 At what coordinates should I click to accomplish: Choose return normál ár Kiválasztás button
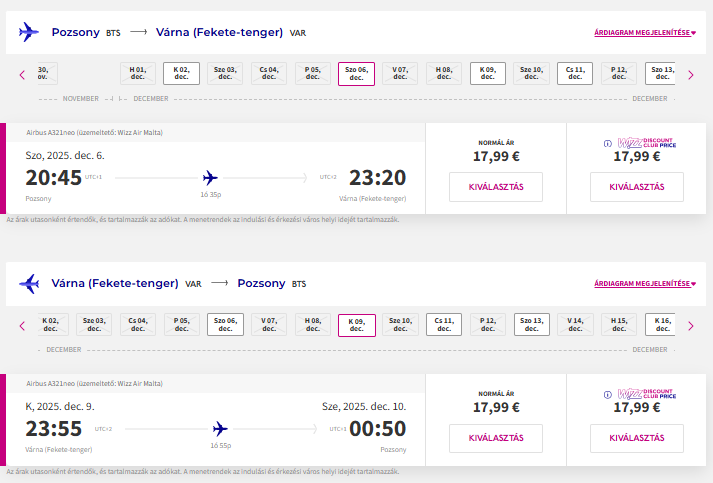point(496,438)
